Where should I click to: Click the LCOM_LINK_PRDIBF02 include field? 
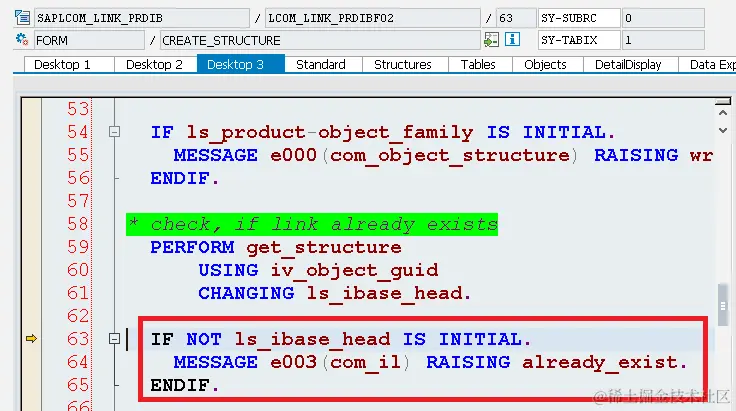(x=372, y=18)
